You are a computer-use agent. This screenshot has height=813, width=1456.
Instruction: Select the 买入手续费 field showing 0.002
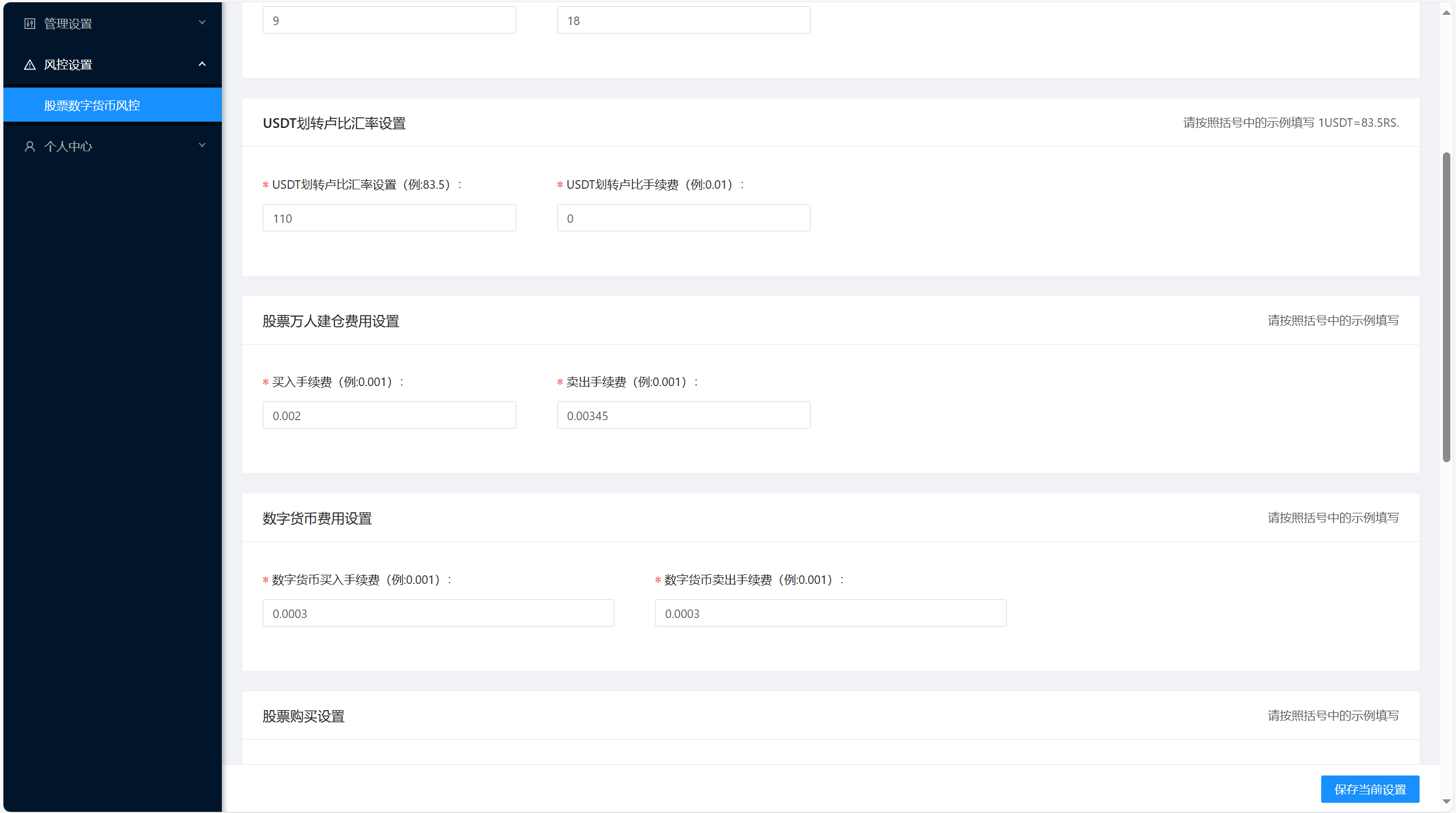pyautogui.click(x=388, y=415)
